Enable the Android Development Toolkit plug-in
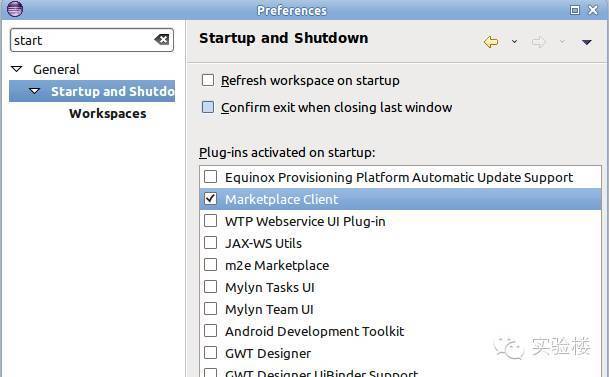The height and width of the screenshot is (377, 609). (x=211, y=331)
